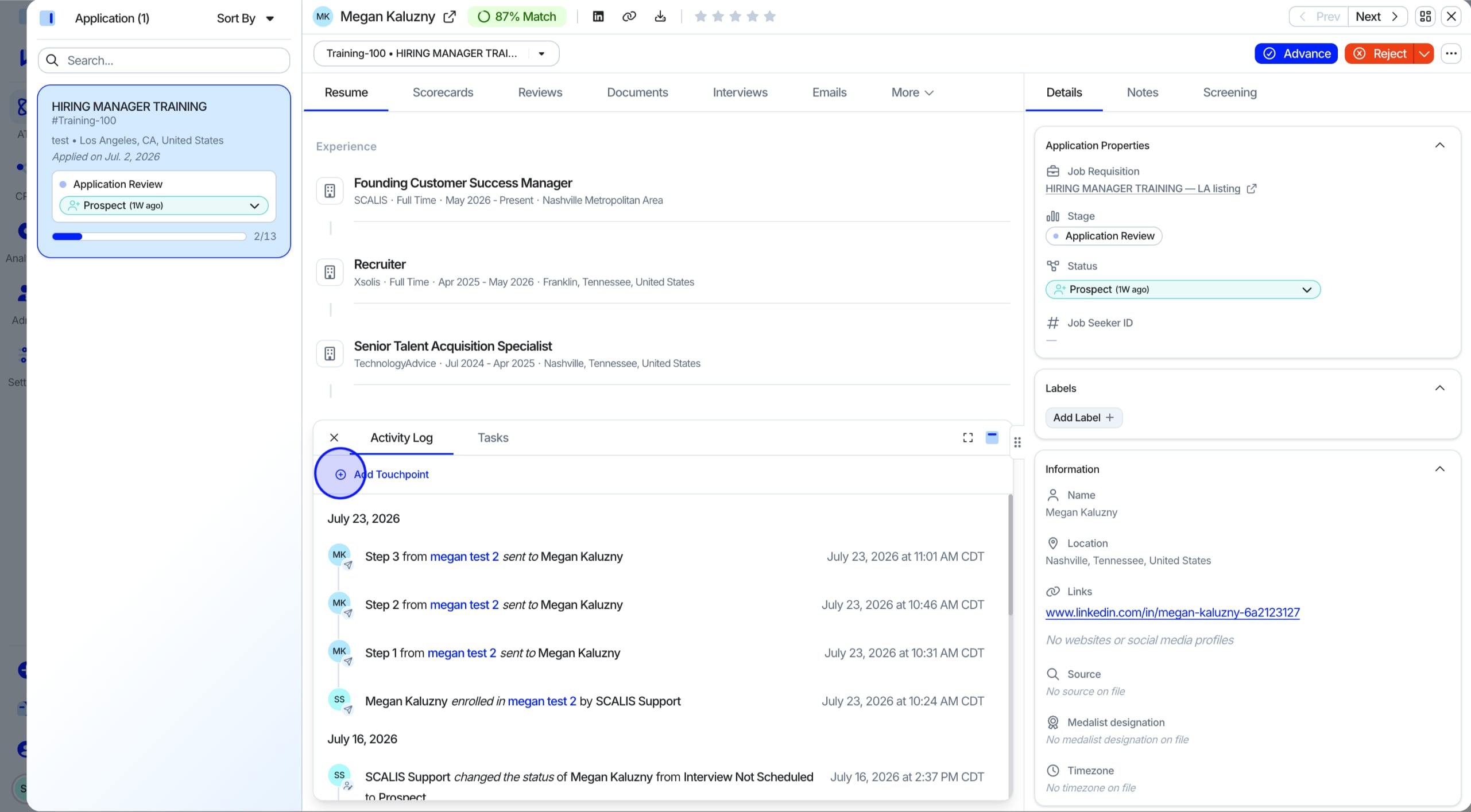Screen dimensions: 1471x812
Task: Collapse the Labels section
Action: (1439, 388)
